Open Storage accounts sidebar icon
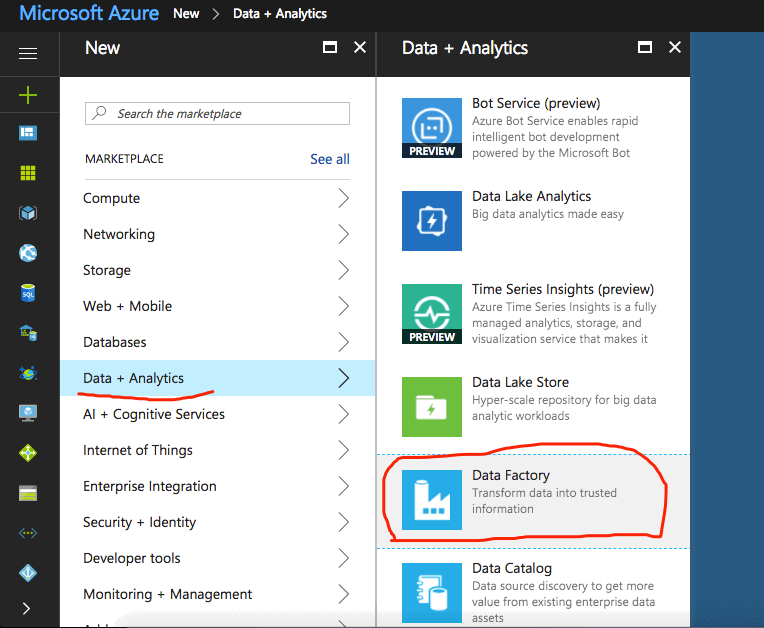764x628 pixels. coord(28,493)
